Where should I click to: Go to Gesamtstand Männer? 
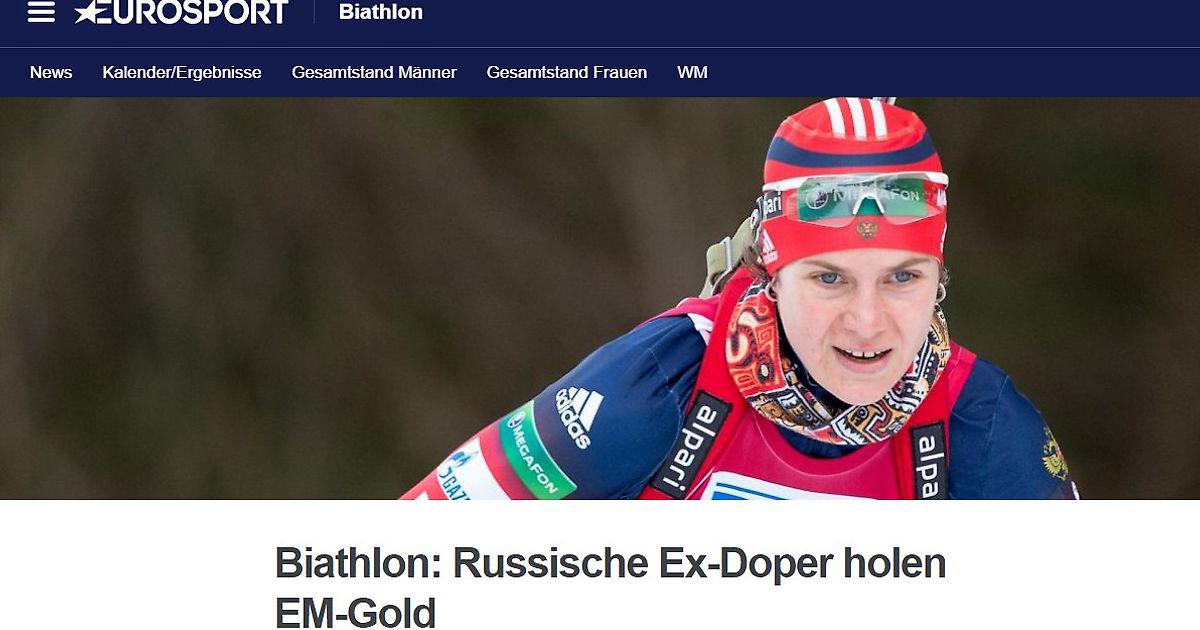(374, 72)
